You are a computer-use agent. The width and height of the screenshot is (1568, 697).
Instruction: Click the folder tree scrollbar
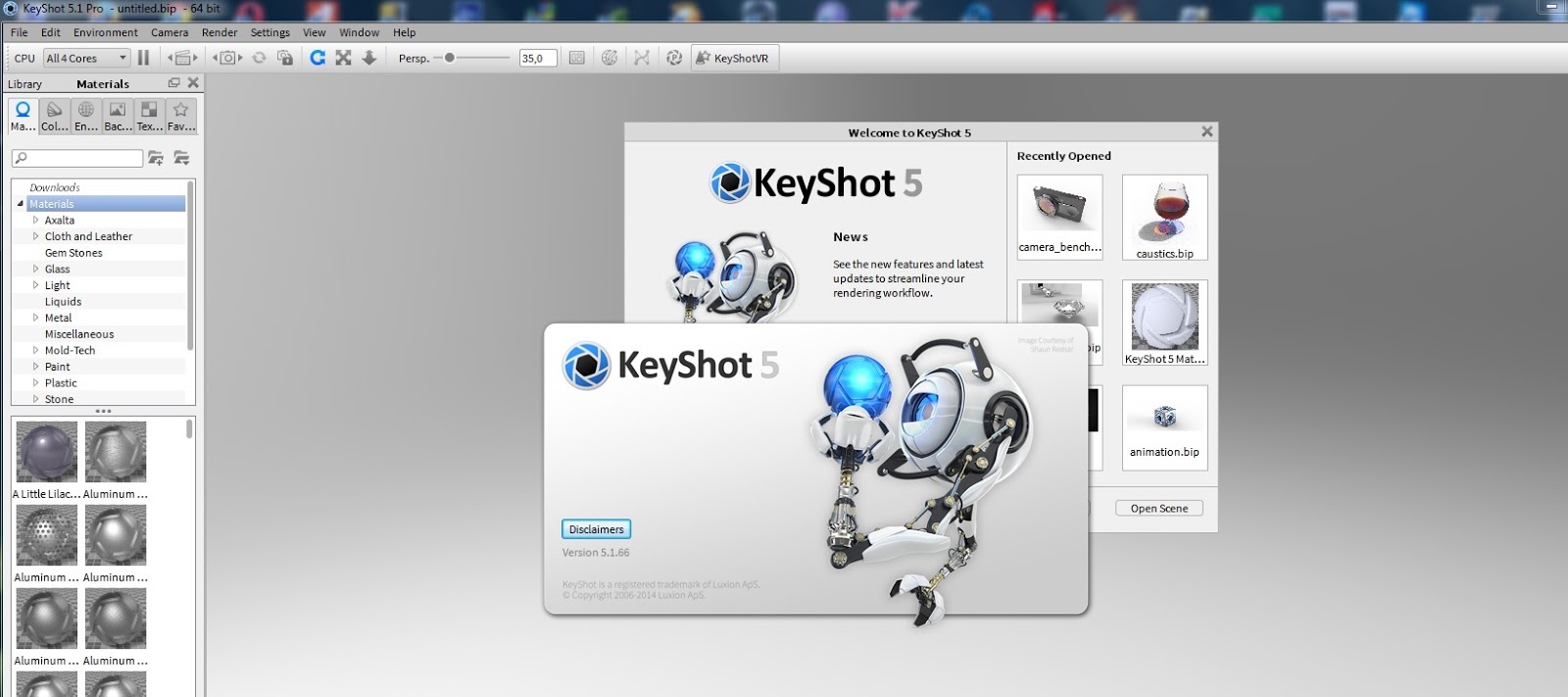[190, 266]
